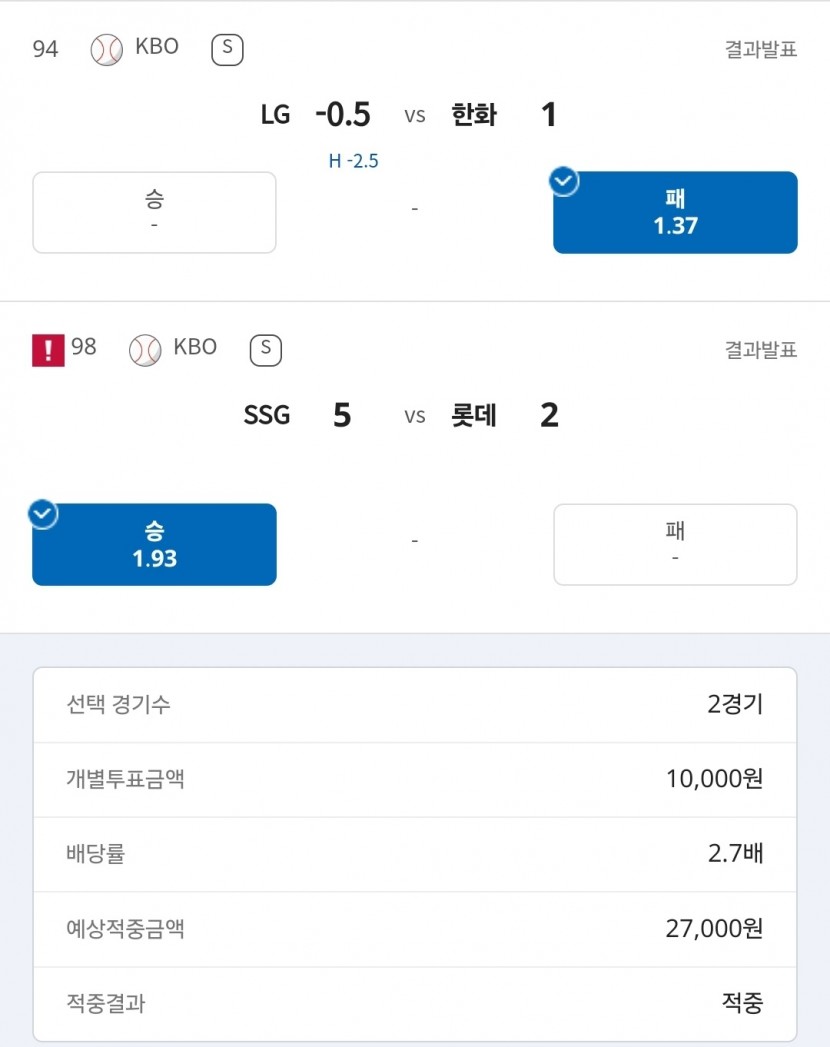Screen dimensions: 830x1047
Task: Click the baseball icon for match 98
Action: (x=145, y=350)
